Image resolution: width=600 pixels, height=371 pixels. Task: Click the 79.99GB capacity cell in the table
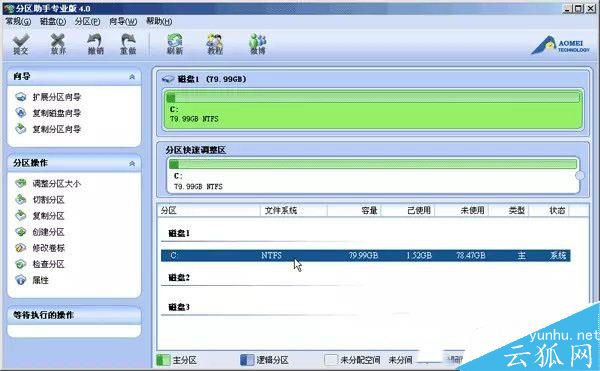(x=363, y=255)
